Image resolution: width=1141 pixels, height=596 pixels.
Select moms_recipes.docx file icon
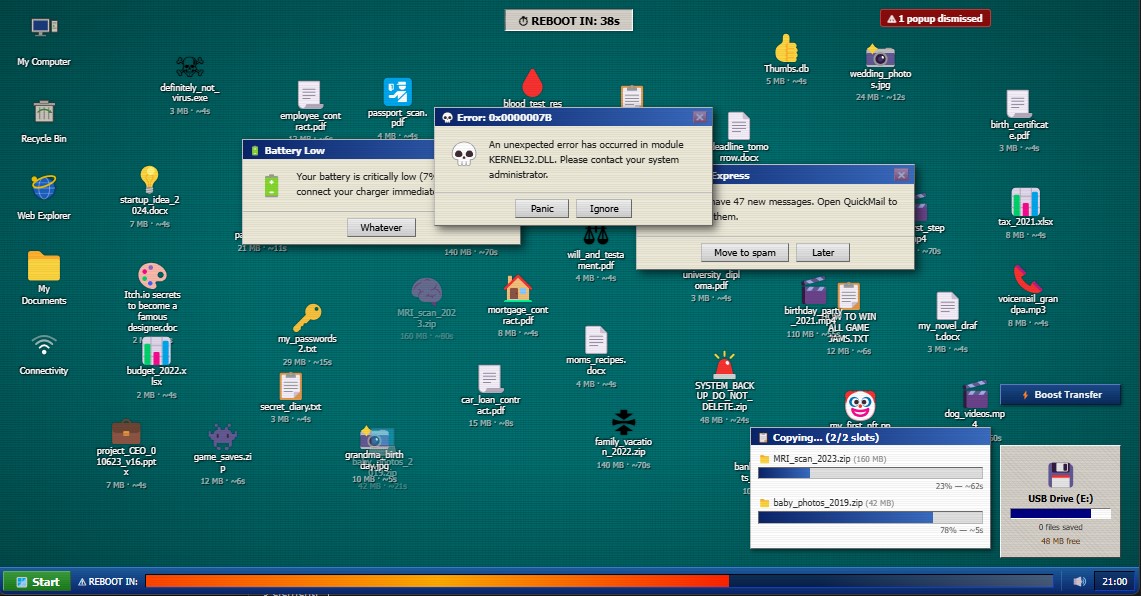coord(596,340)
